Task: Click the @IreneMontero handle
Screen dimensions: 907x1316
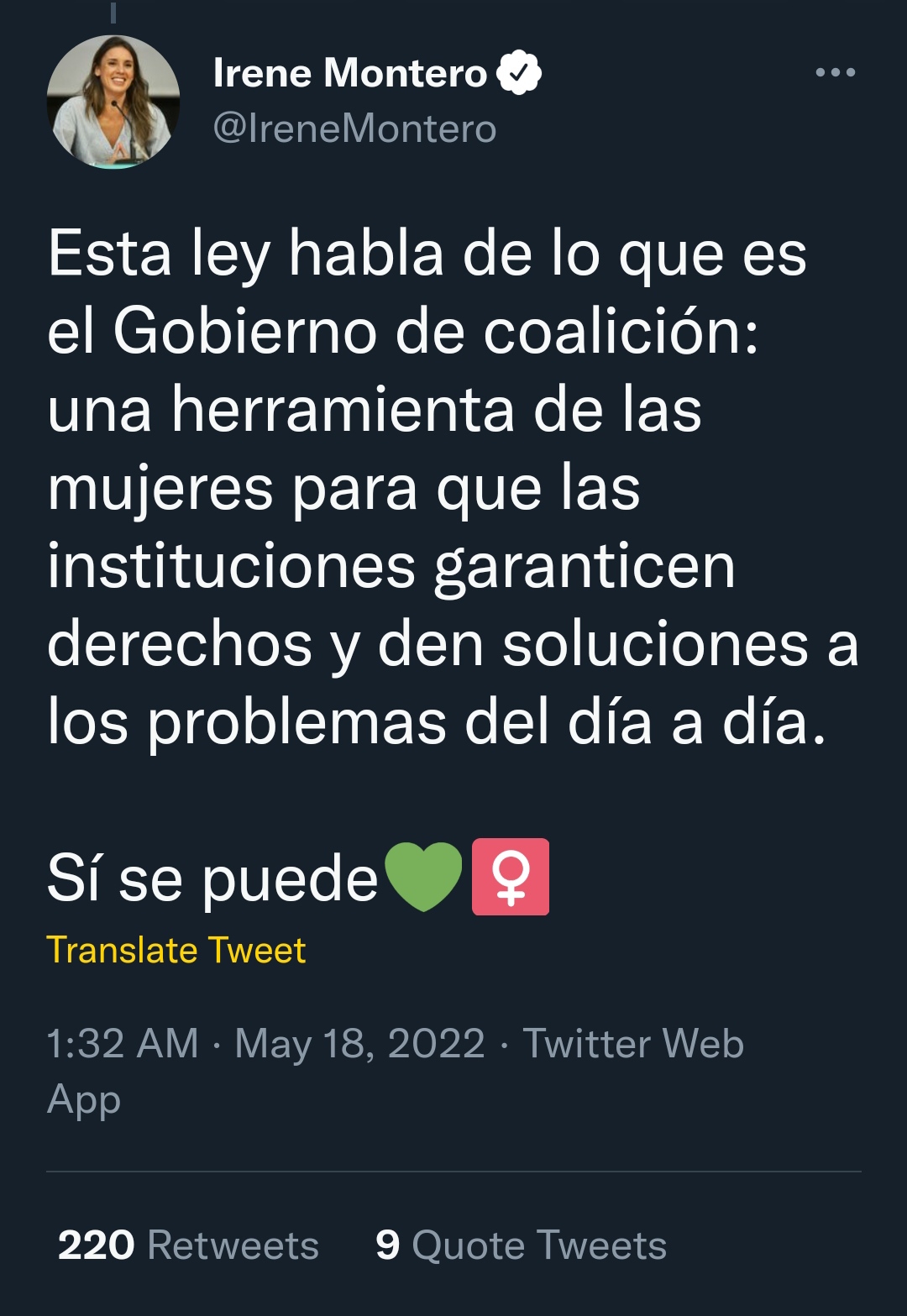Action: [355, 128]
